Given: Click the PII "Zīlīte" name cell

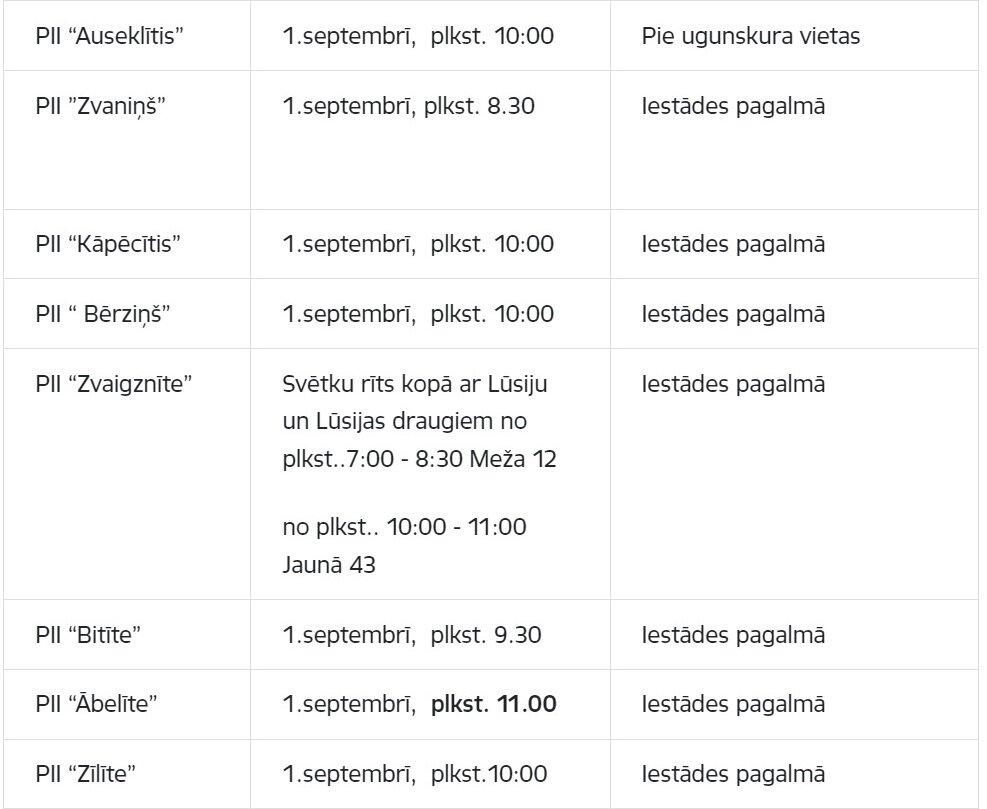Looking at the screenshot, I should [86, 774].
